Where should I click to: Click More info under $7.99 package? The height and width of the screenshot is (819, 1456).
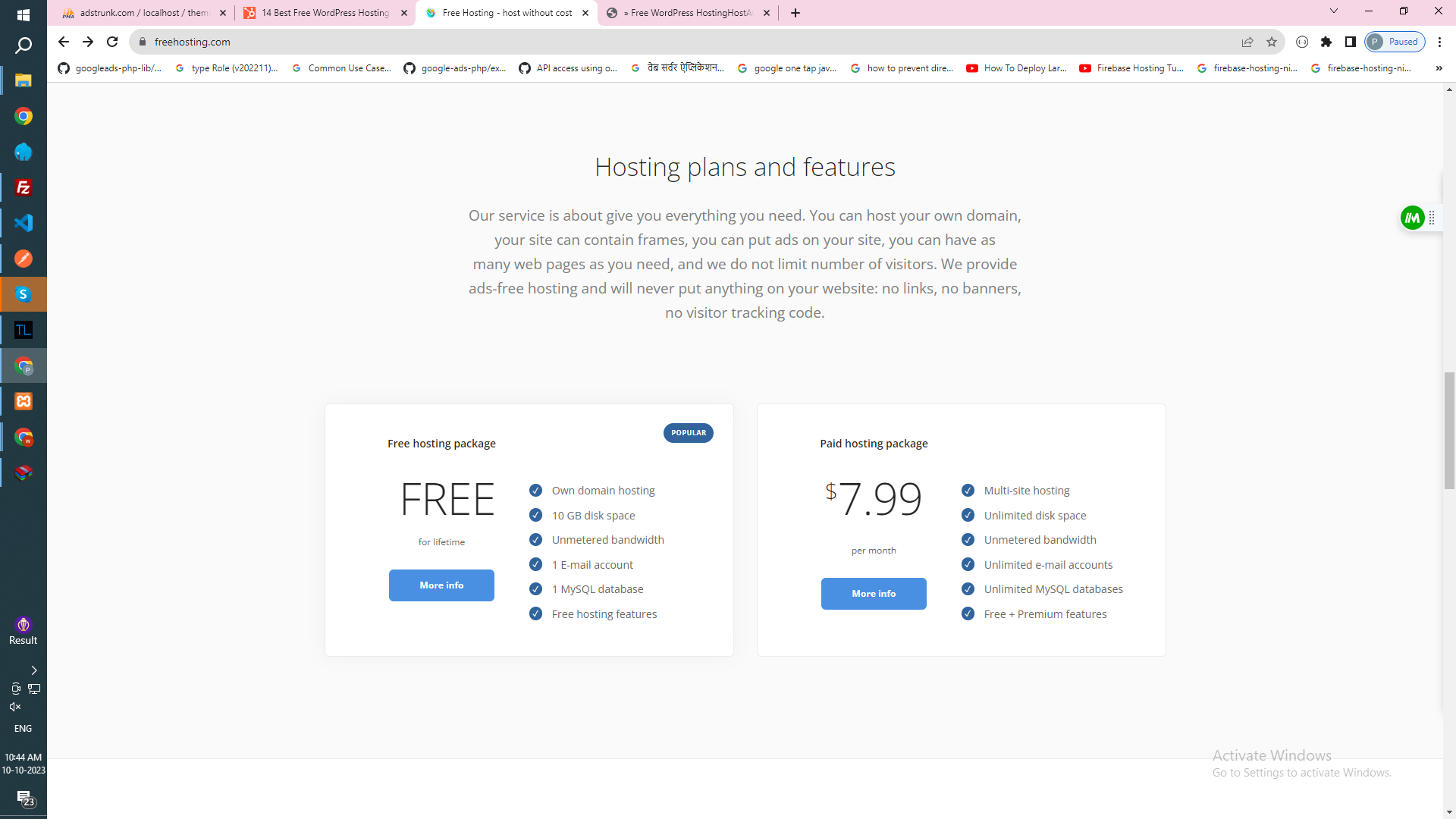874,594
